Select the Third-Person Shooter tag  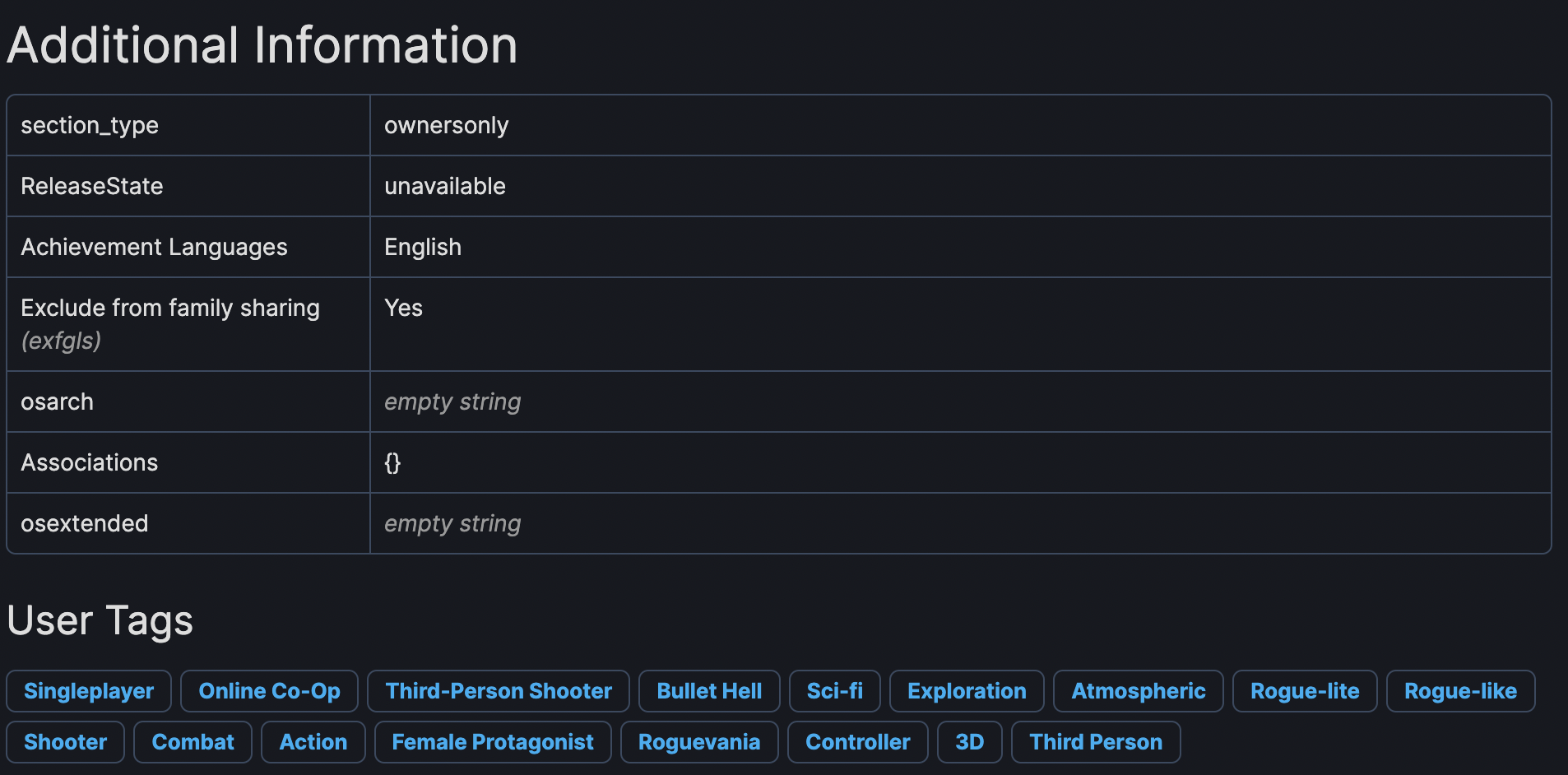[x=499, y=691]
